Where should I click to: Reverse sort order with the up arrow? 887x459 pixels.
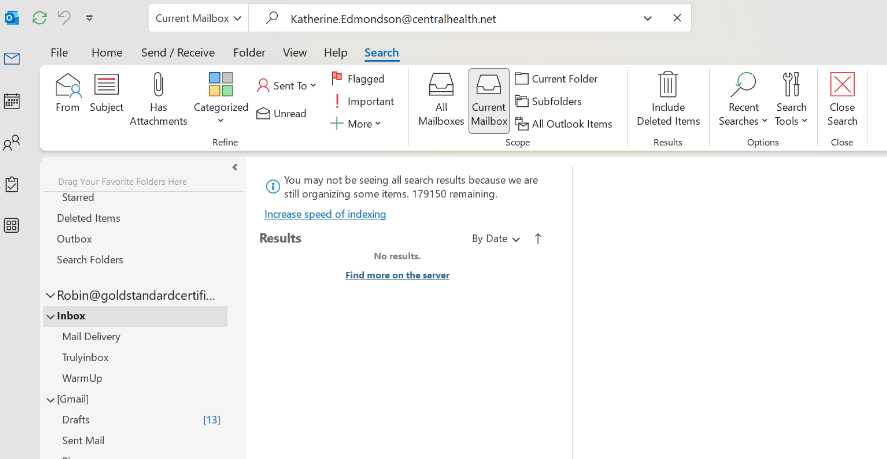tap(538, 239)
